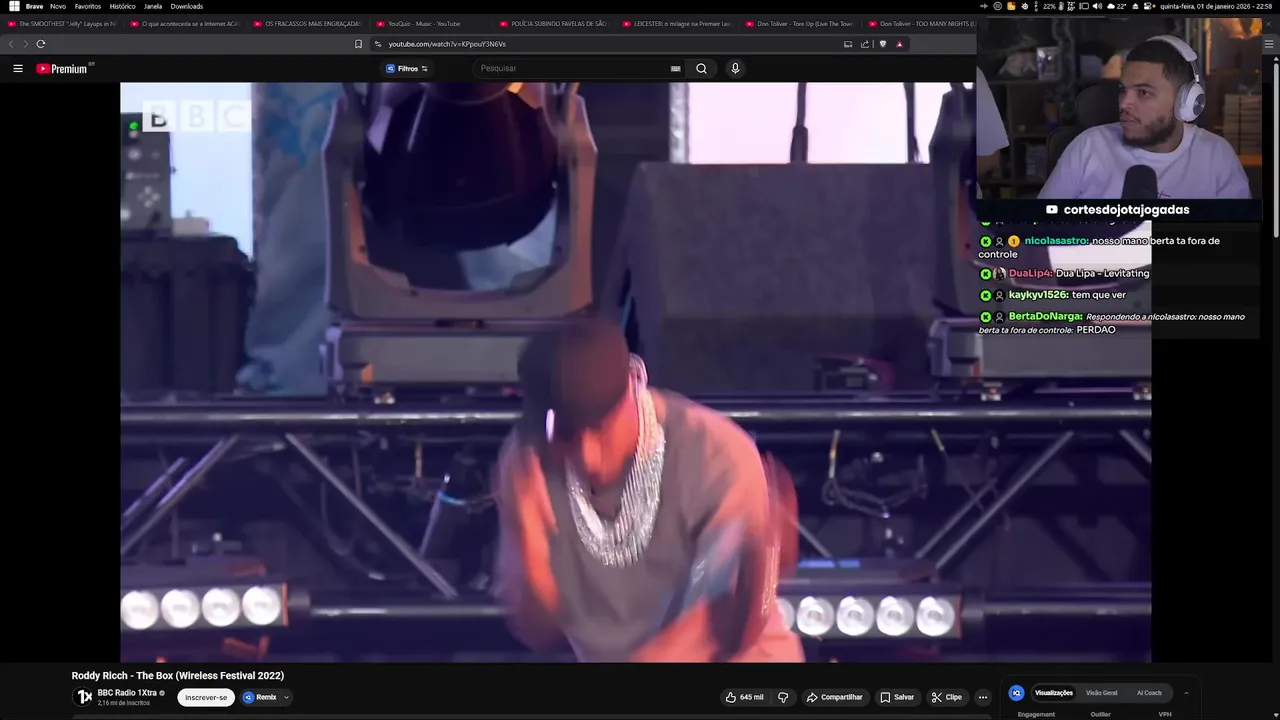Dislike the video with the thumbs-down icon

(x=783, y=697)
